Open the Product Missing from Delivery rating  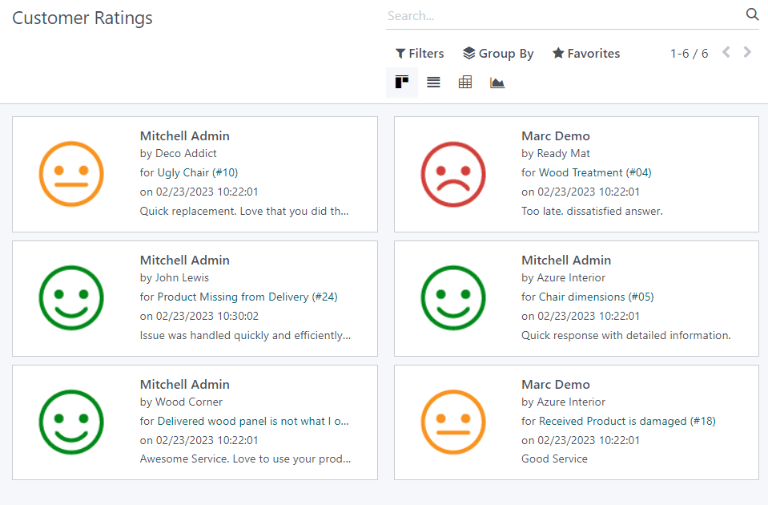247,297
